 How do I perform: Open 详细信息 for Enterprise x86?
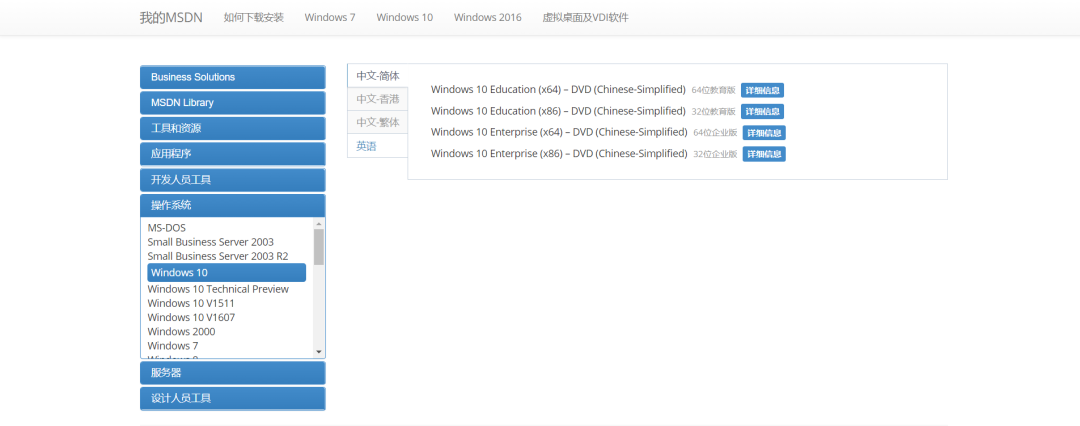point(765,154)
